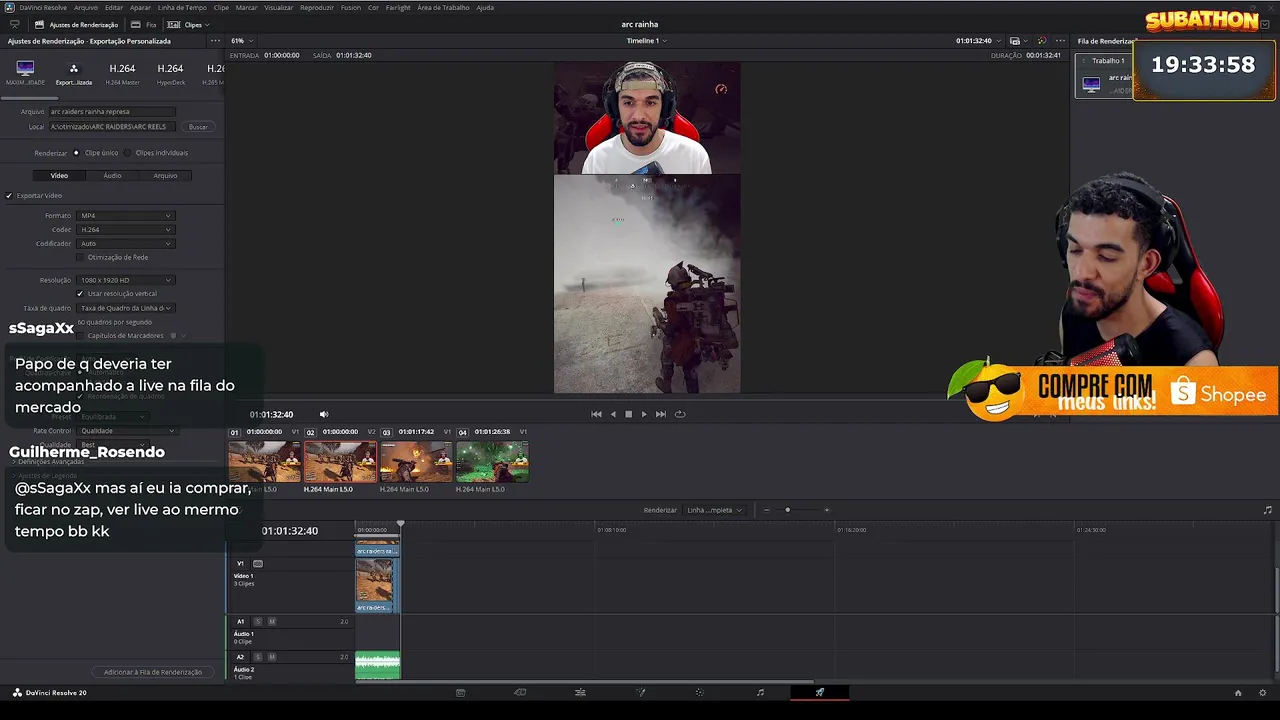Open render settings options three-dots menu
This screenshot has width=1280, height=720.
coord(214,41)
